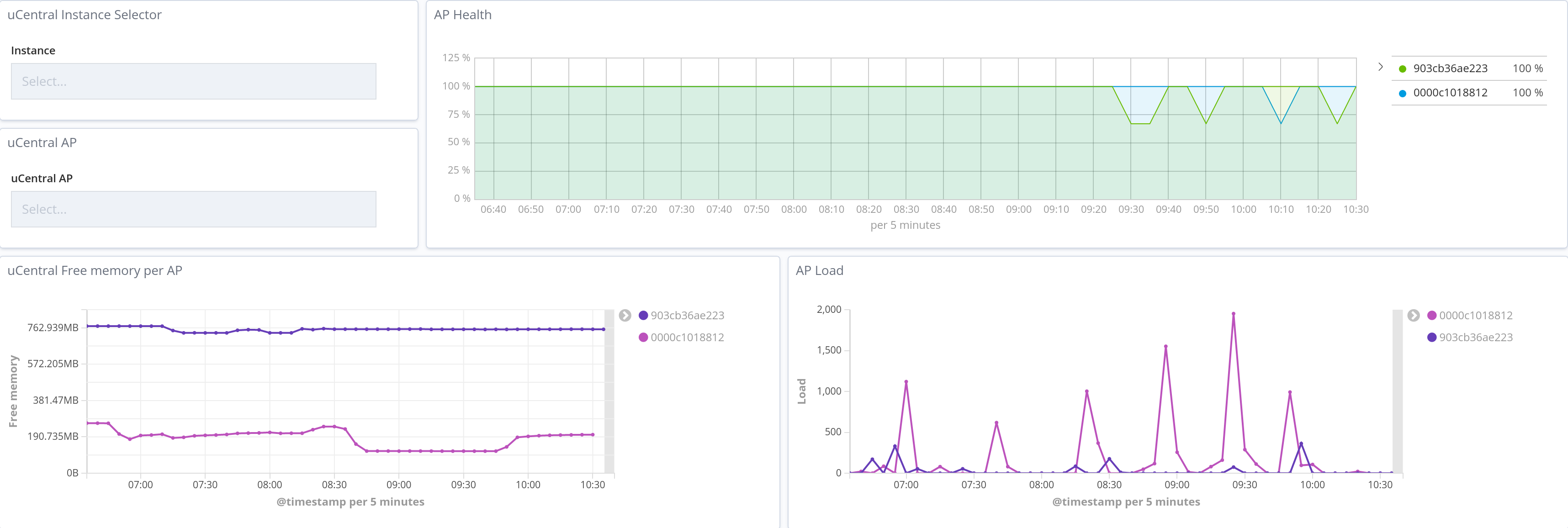Open the uCentral AP Select dropdown
This screenshot has height=528, width=1568.
[x=194, y=209]
